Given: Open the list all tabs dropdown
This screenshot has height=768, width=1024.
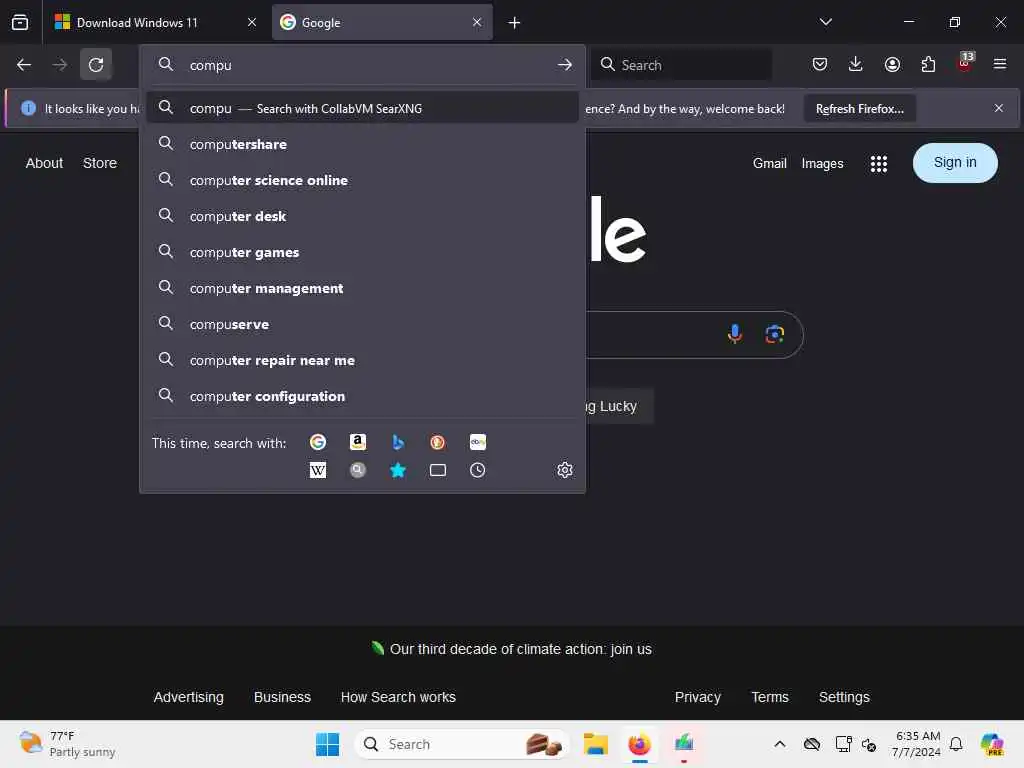Looking at the screenshot, I should [x=825, y=22].
